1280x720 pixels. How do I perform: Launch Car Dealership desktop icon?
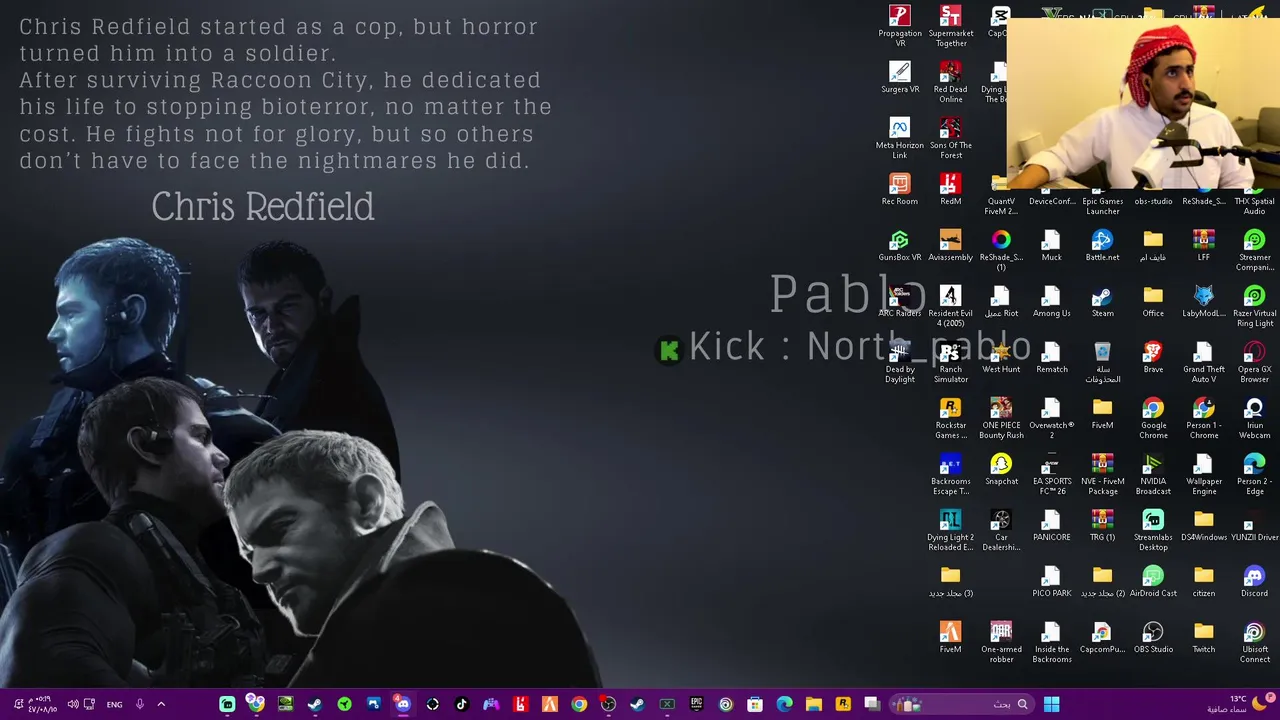tap(1001, 530)
